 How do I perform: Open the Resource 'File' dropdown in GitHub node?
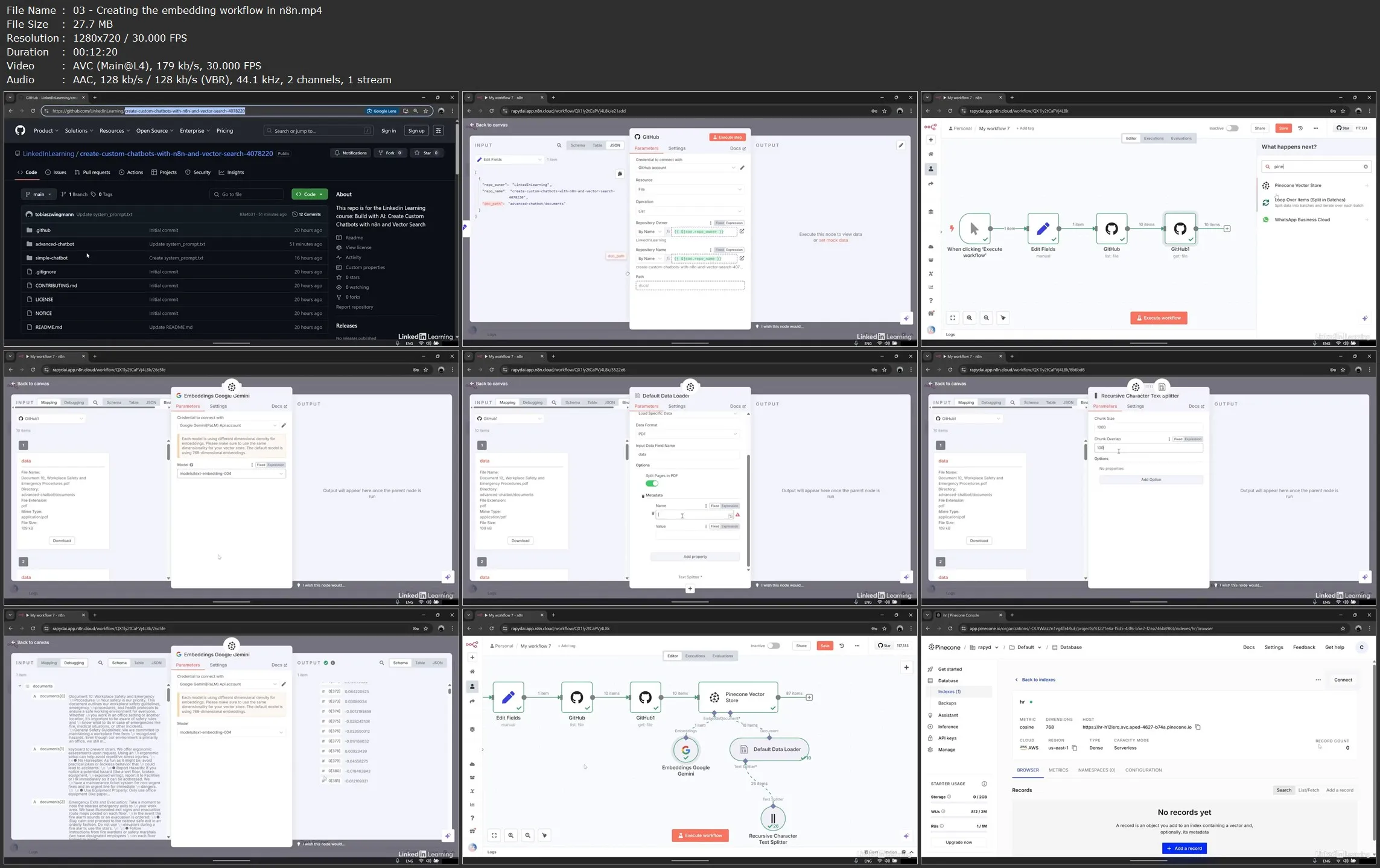click(x=690, y=189)
